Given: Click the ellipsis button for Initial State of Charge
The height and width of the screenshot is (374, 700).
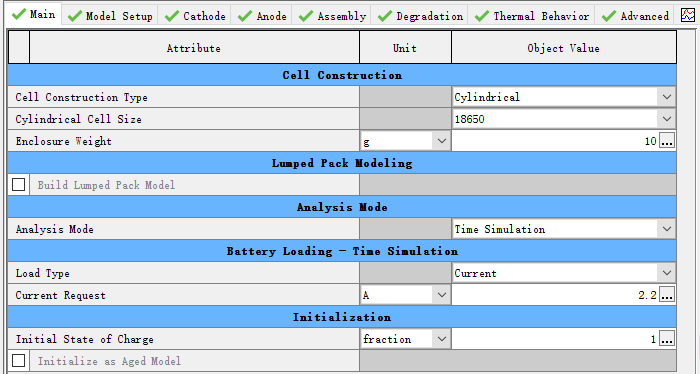Looking at the screenshot, I should coord(667,339).
